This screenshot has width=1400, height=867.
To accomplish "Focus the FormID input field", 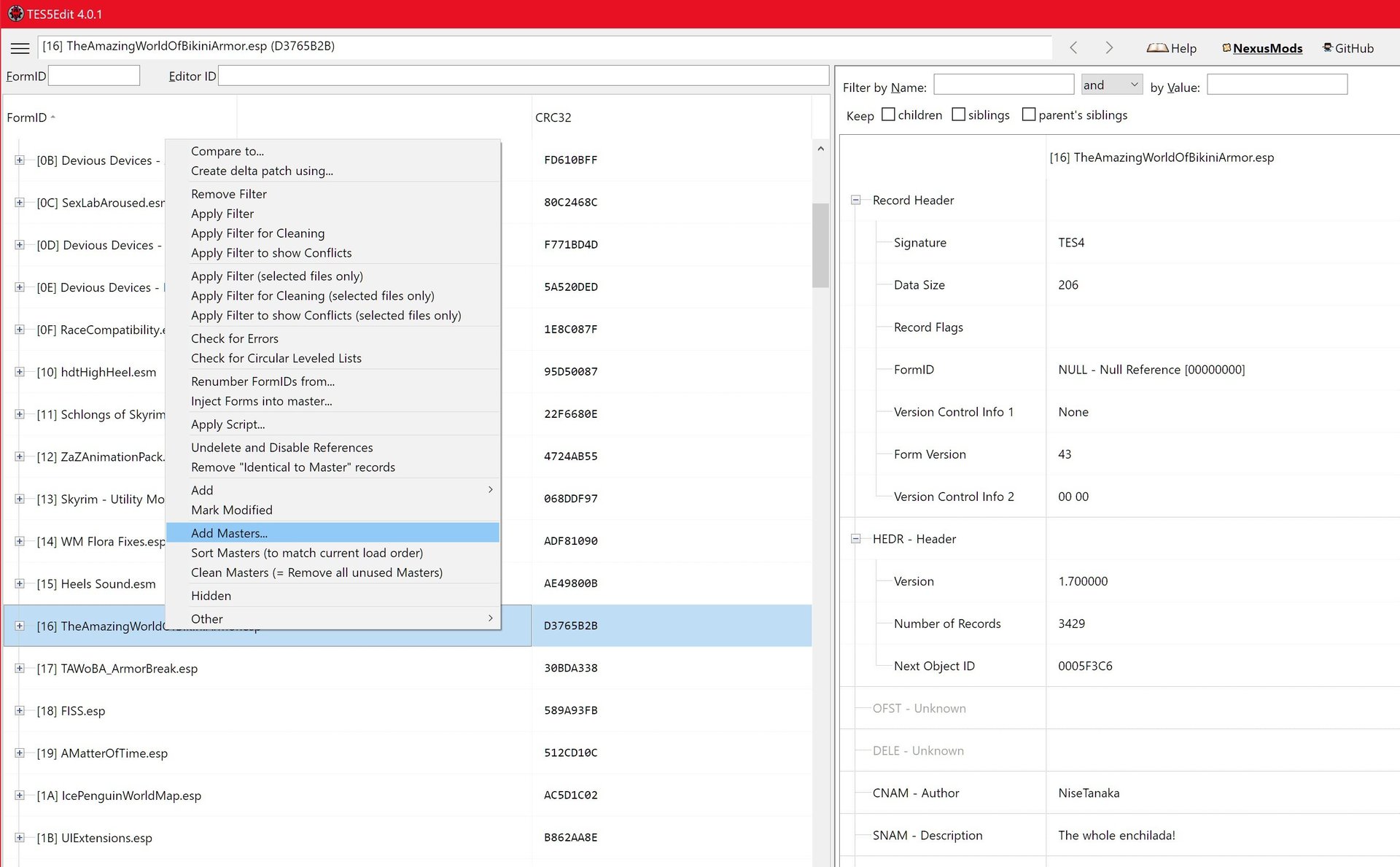I will [x=94, y=76].
